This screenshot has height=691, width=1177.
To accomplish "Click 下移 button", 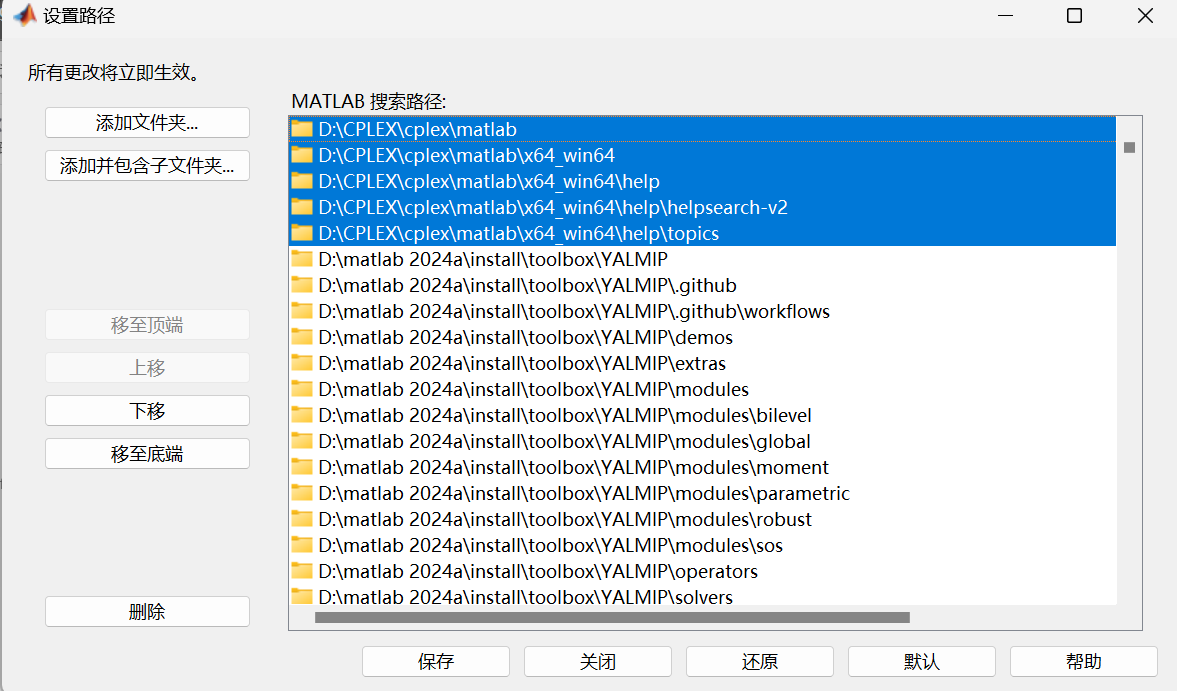I will (x=147, y=410).
